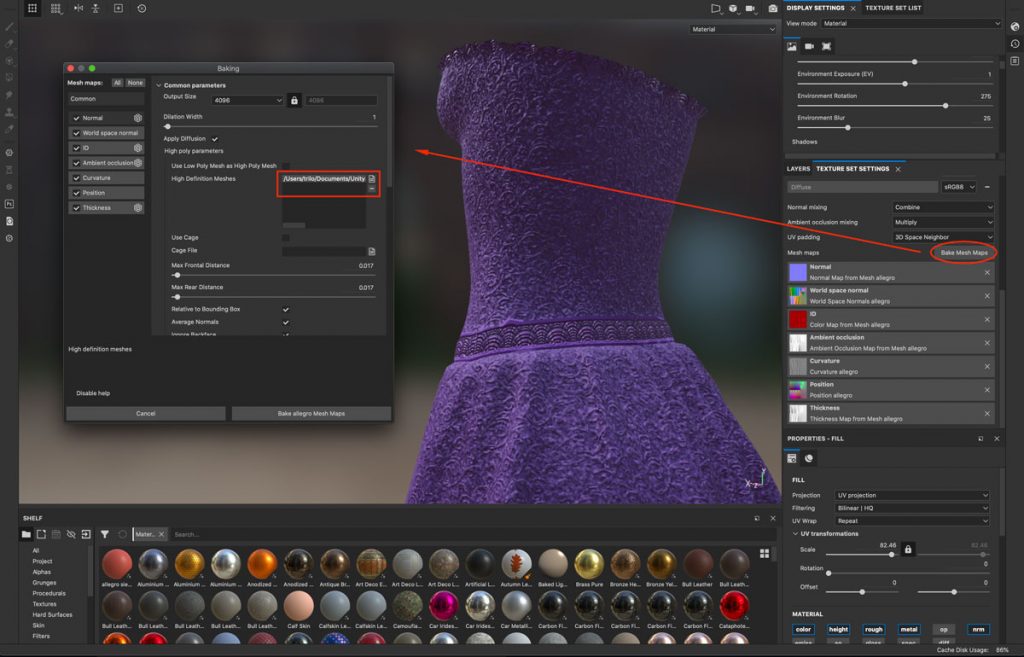The image size is (1024, 657).
Task: Click Cancel in the Baking dialog
Action: (146, 413)
